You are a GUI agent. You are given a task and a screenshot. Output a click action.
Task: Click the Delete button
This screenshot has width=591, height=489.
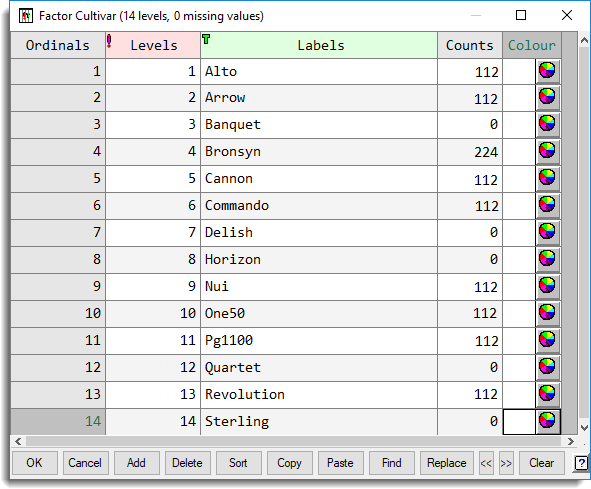point(187,463)
